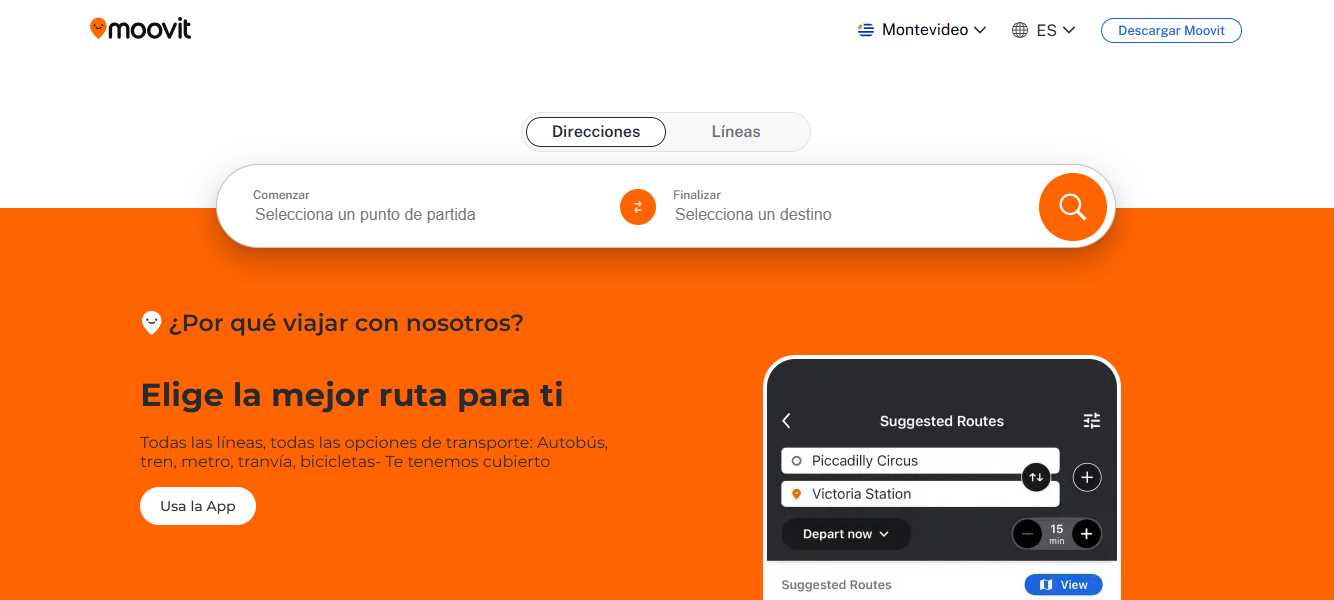Image resolution: width=1334 pixels, height=600 pixels.
Task: Click the add stop plus icon beside Piccadilly Circus
Action: [1087, 477]
